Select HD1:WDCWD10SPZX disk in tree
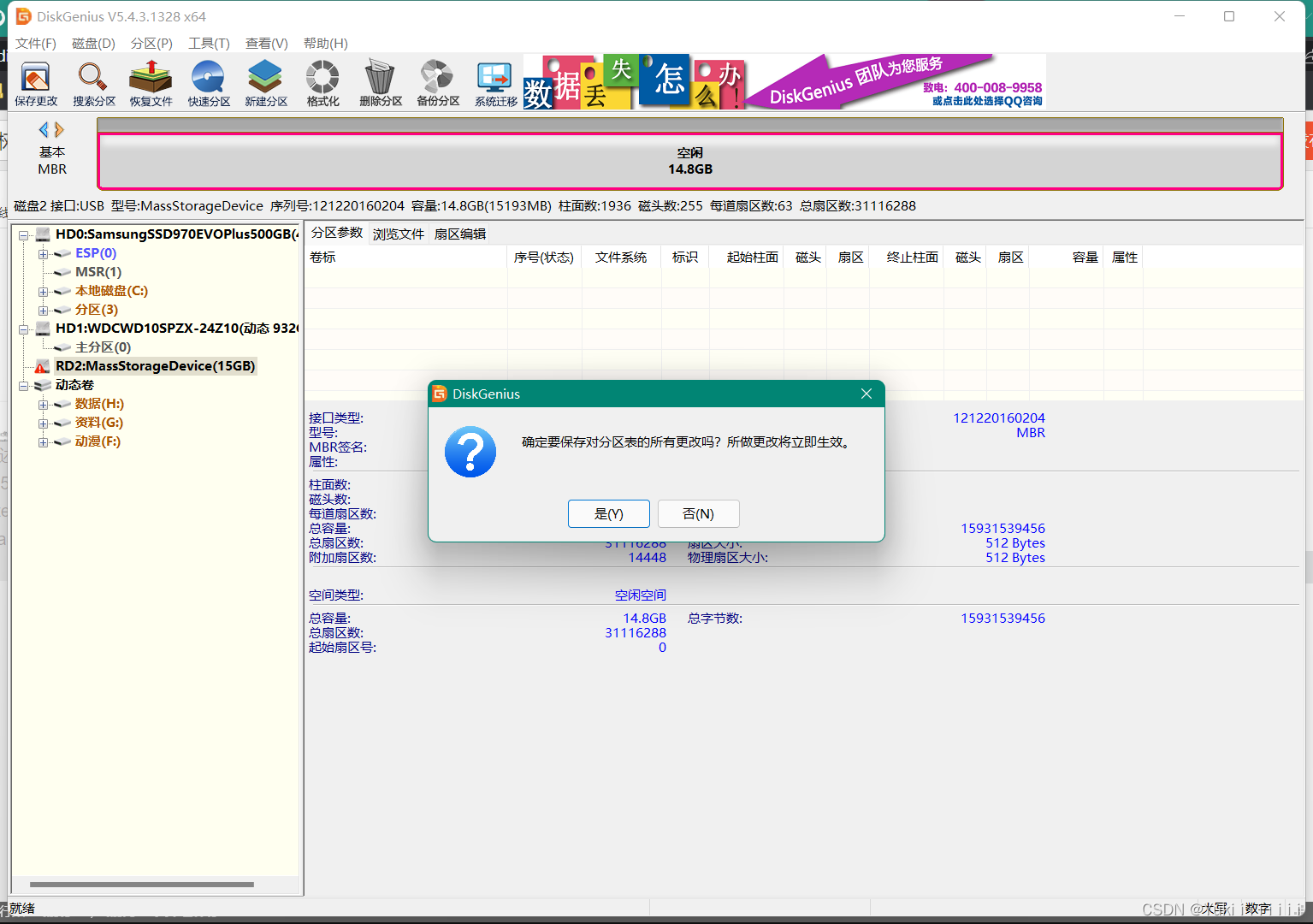1313x924 pixels. pos(176,328)
